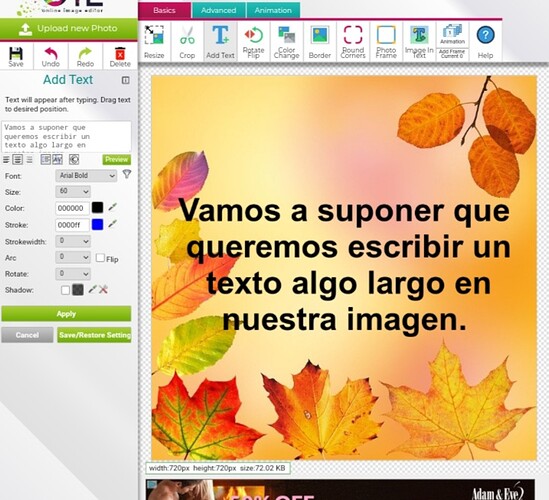Select the Crop scissors tool

[187, 41]
